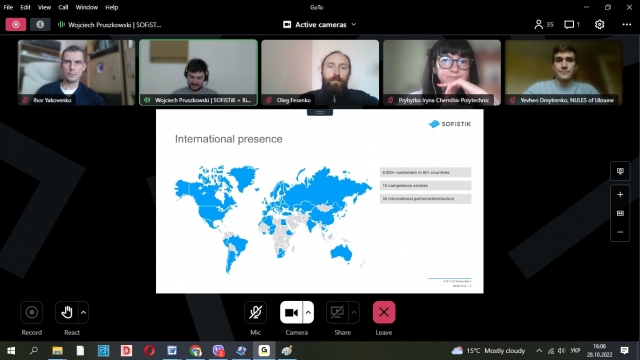
Task: Click the red recording indicator button
Action: click(16, 24)
